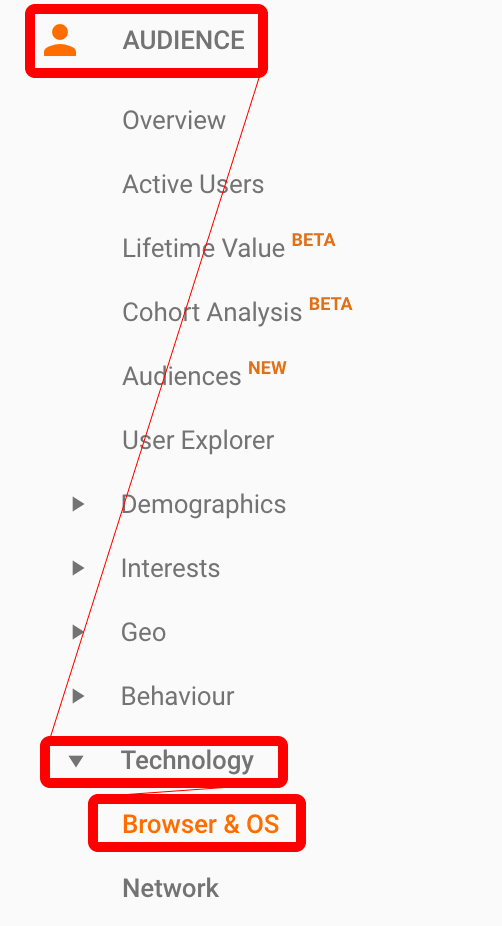Select the Behaviour menu entry
This screenshot has height=926, width=502.
[x=177, y=696]
